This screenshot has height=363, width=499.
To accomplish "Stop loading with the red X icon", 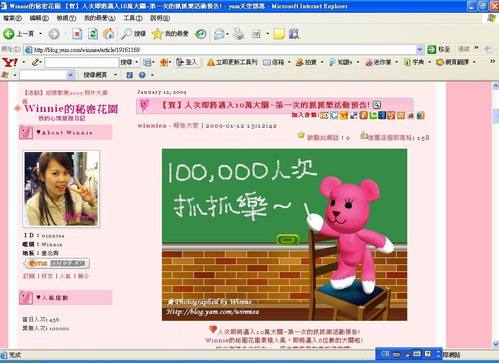I will [77, 34].
